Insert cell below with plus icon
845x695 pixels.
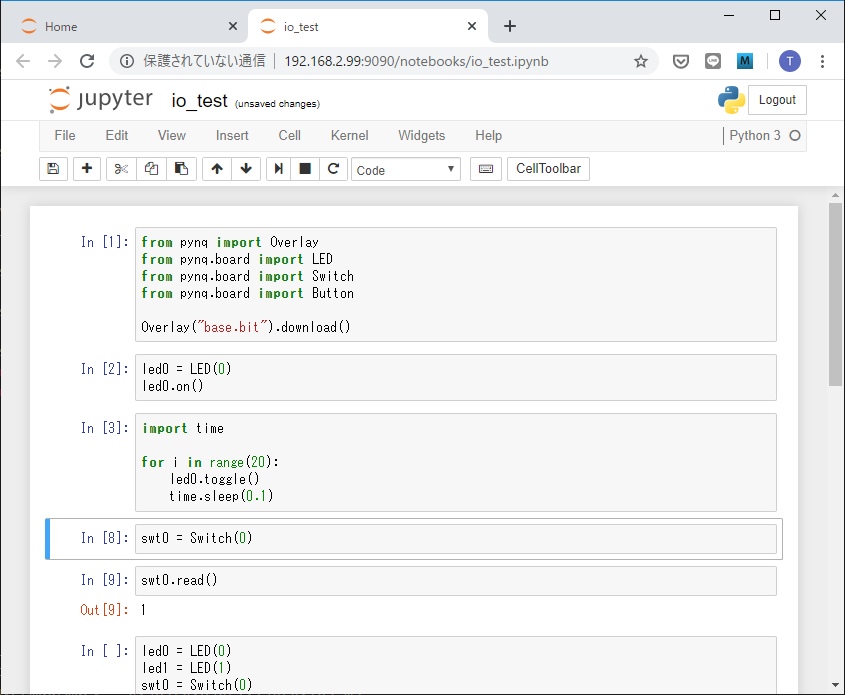87,169
